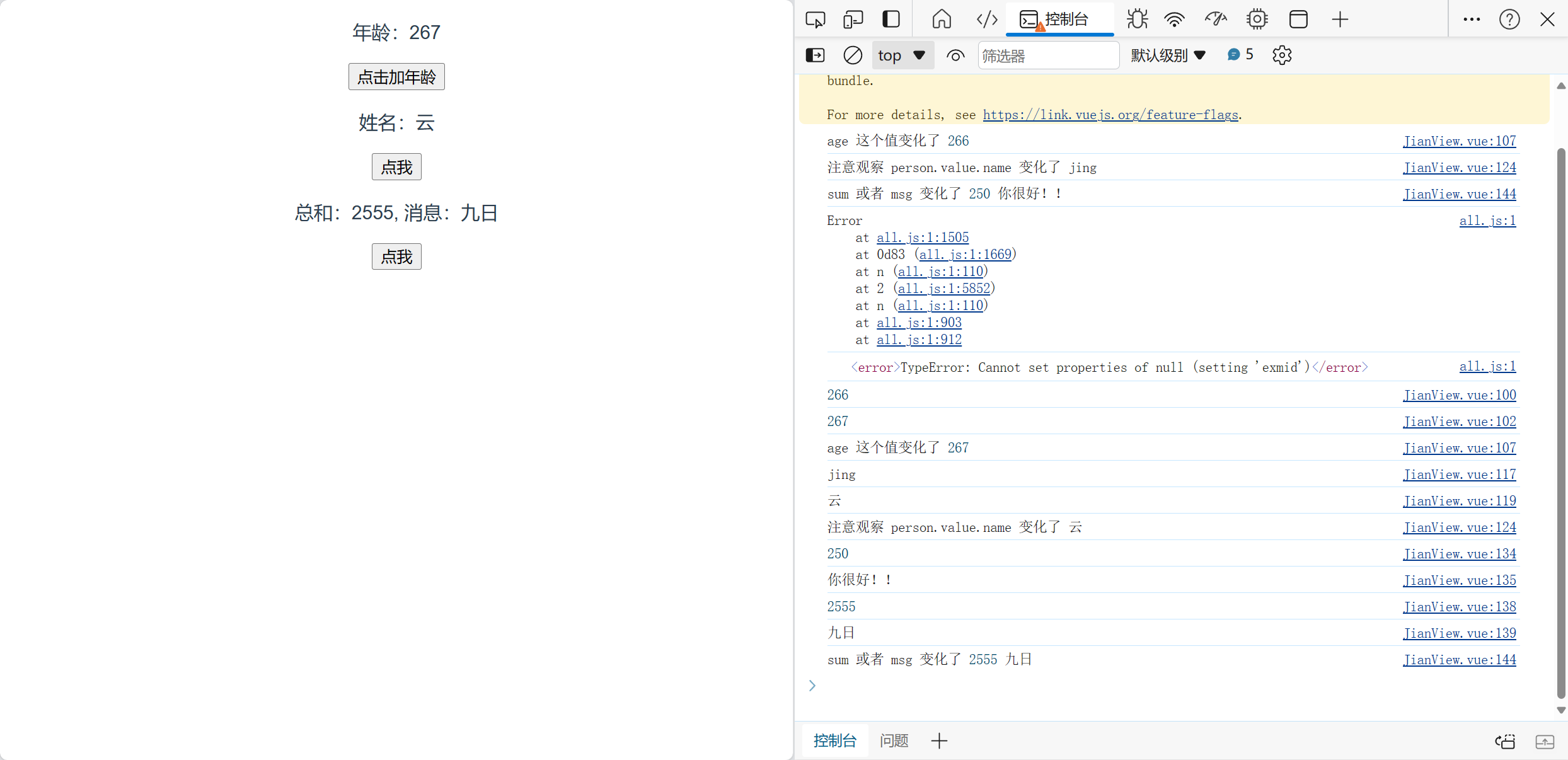Open JianView.vue:124 source link for jing
This screenshot has height=760, width=1568.
pyautogui.click(x=1459, y=168)
